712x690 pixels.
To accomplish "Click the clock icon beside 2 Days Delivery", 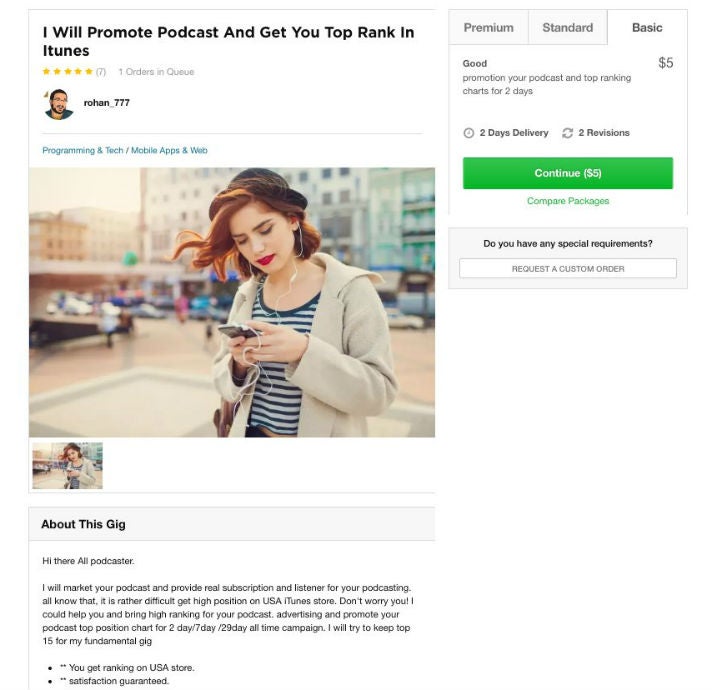I will pos(469,133).
